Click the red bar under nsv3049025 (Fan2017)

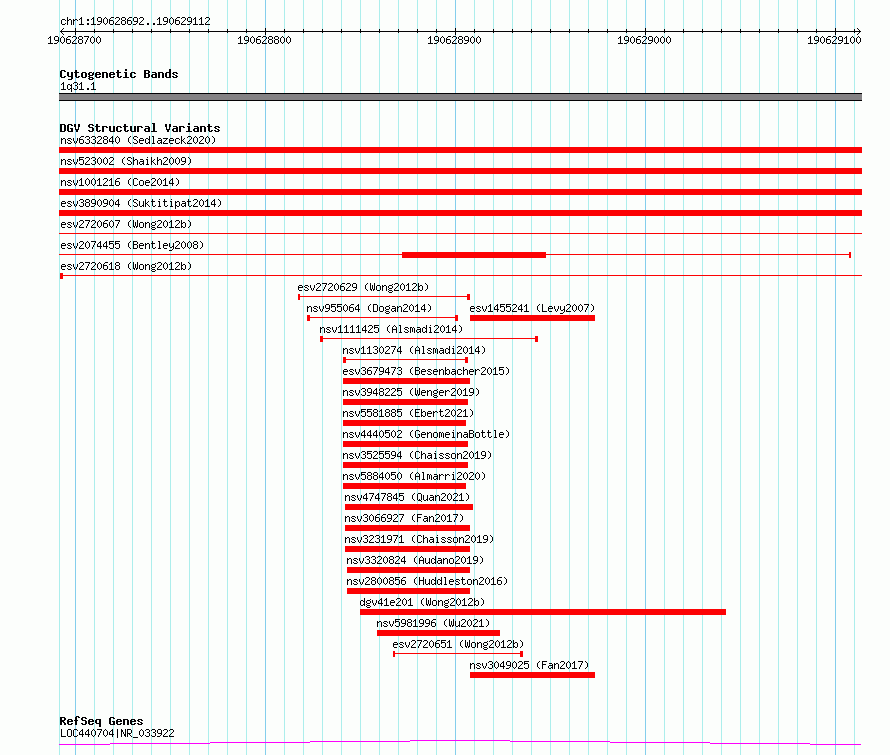coord(532,675)
